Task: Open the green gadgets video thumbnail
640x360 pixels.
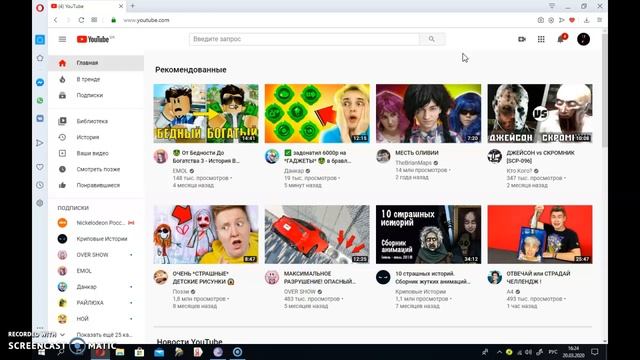Action: pyautogui.click(x=317, y=113)
